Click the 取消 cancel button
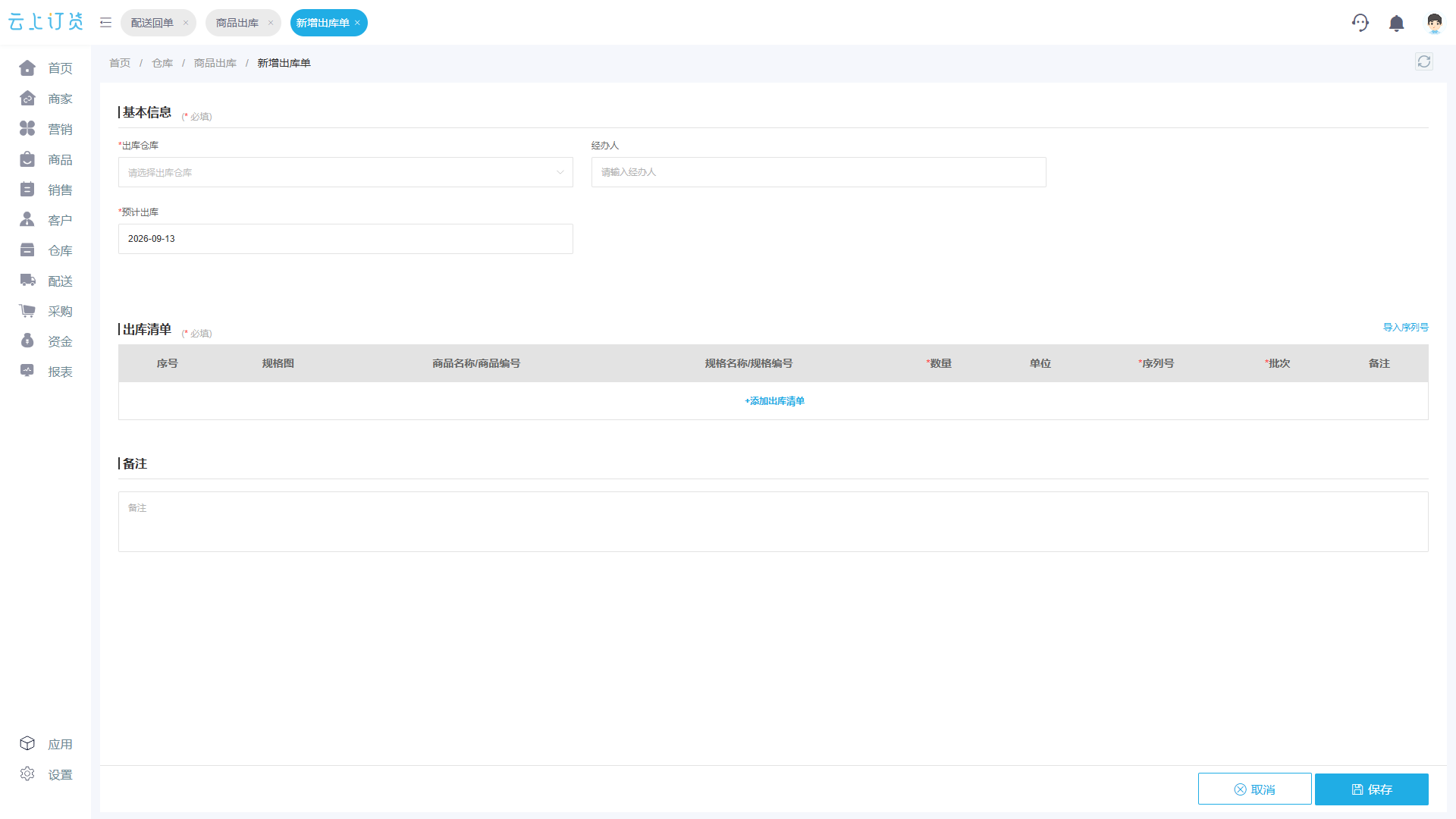 point(1255,789)
